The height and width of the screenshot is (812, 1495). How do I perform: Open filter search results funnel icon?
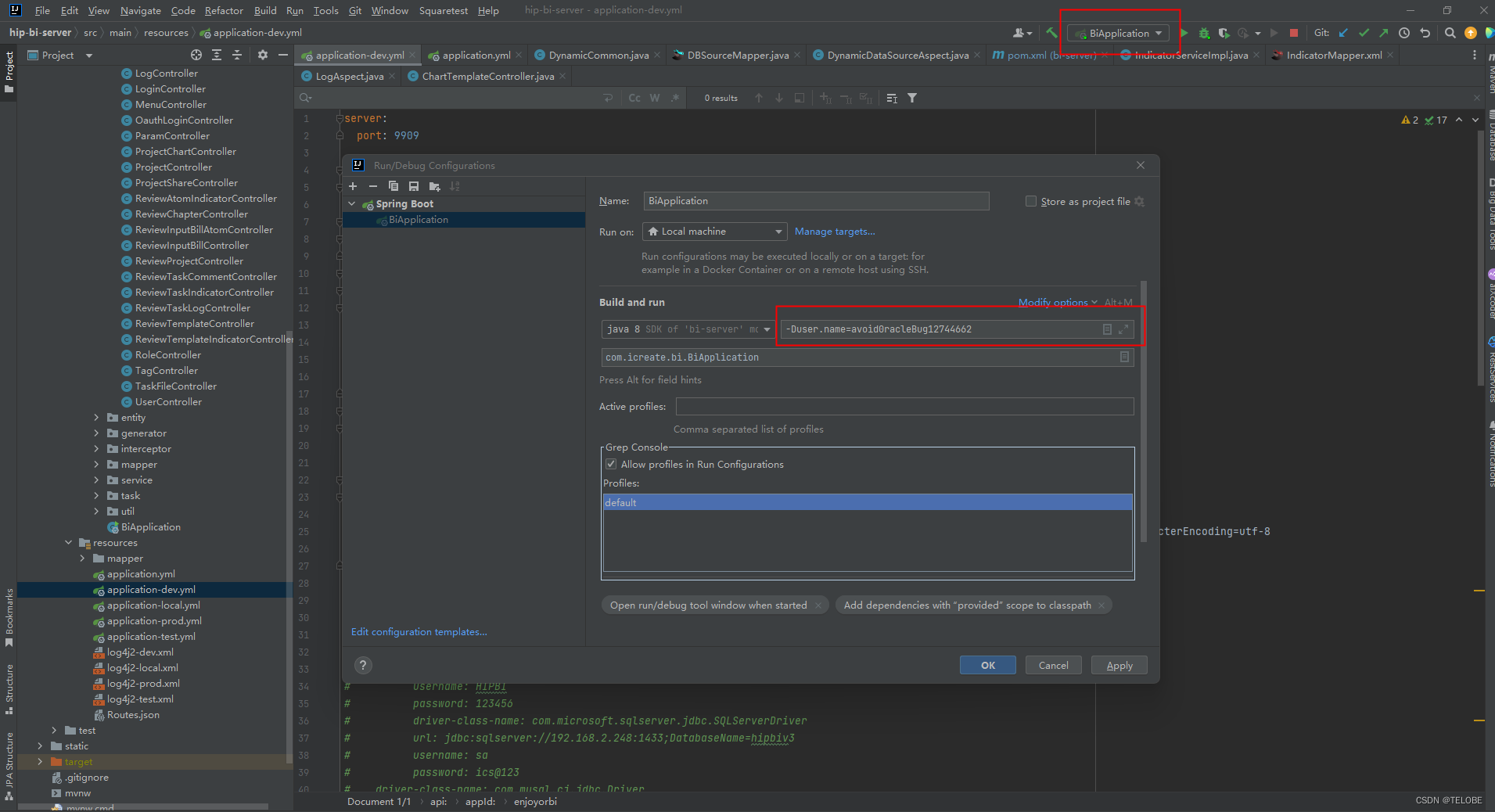tap(912, 98)
